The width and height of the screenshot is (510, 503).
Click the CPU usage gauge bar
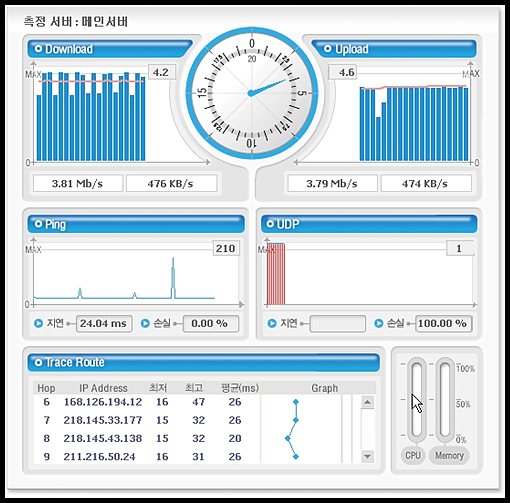point(417,400)
